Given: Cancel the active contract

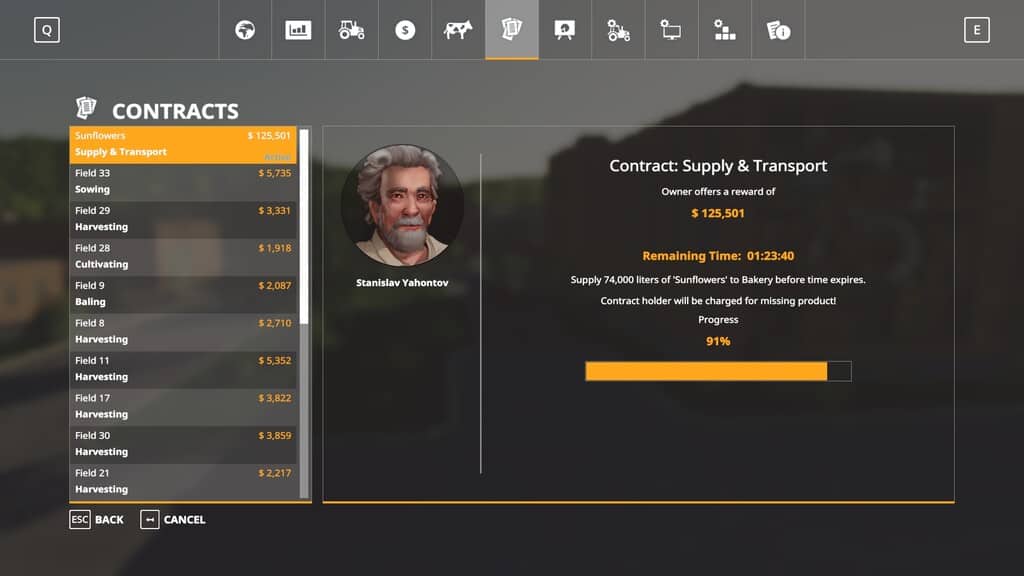Looking at the screenshot, I should click(173, 520).
